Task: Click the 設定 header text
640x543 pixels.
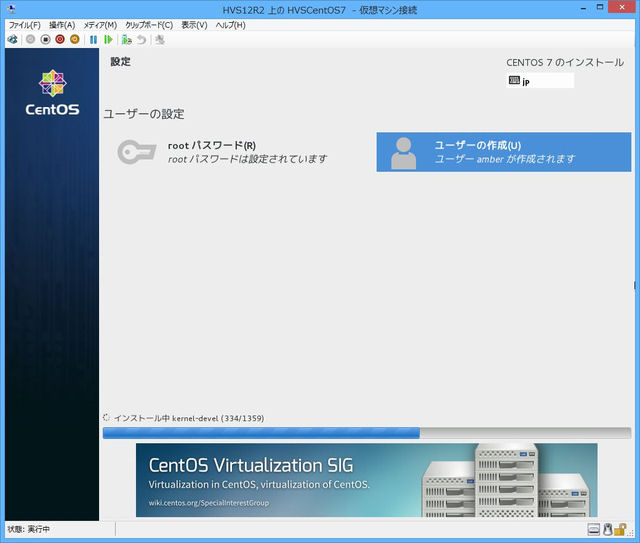Action: point(120,62)
